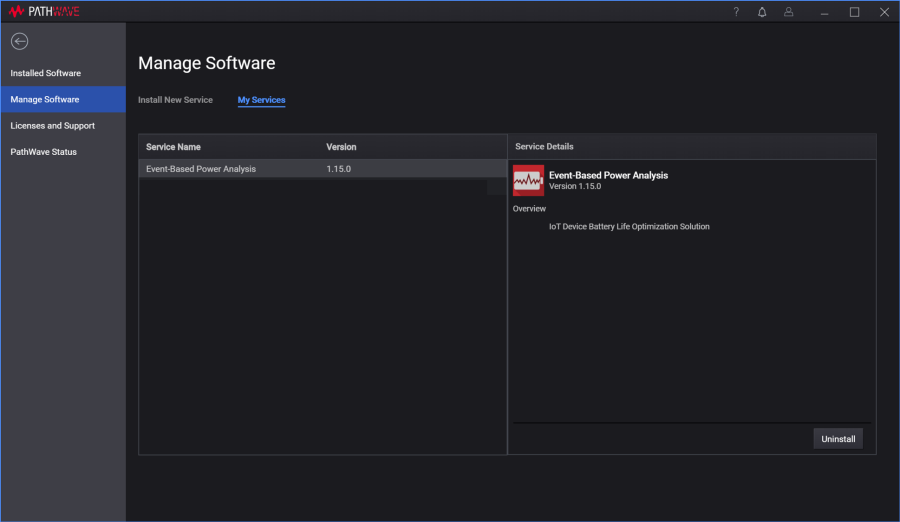Select Manage Software in the sidebar
This screenshot has width=900, height=522.
[x=45, y=99]
